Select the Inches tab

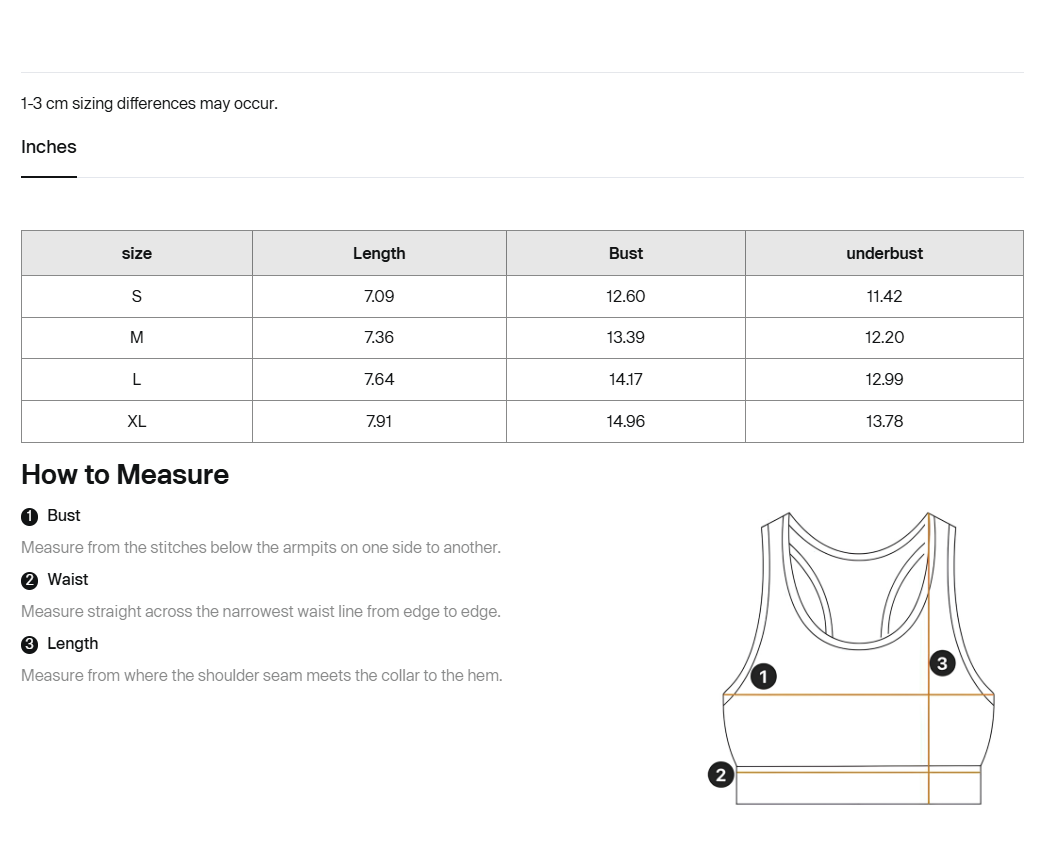click(x=49, y=147)
